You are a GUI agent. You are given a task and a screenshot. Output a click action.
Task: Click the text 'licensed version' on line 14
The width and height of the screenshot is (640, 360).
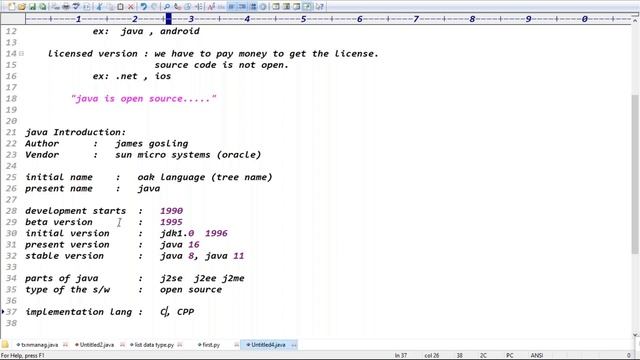tap(93, 54)
